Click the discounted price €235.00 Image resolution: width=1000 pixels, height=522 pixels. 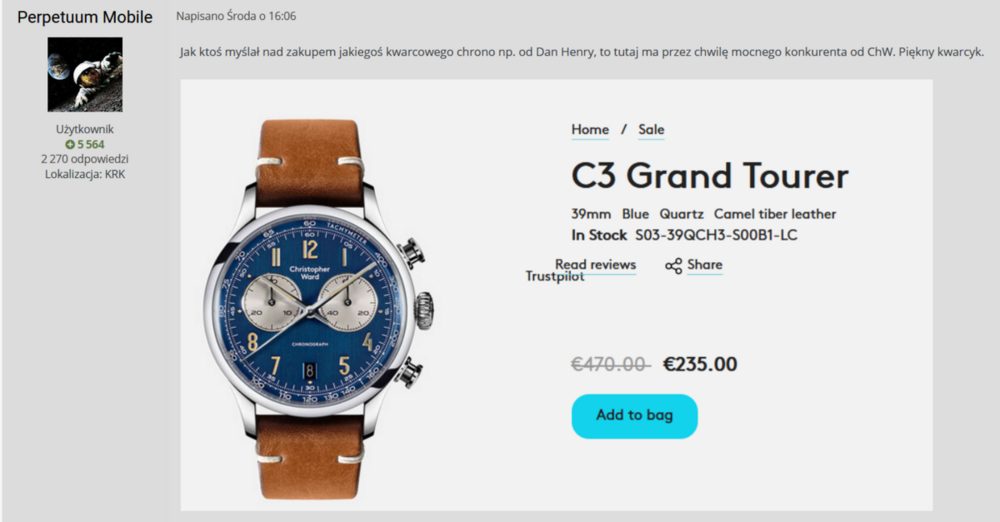tap(700, 364)
